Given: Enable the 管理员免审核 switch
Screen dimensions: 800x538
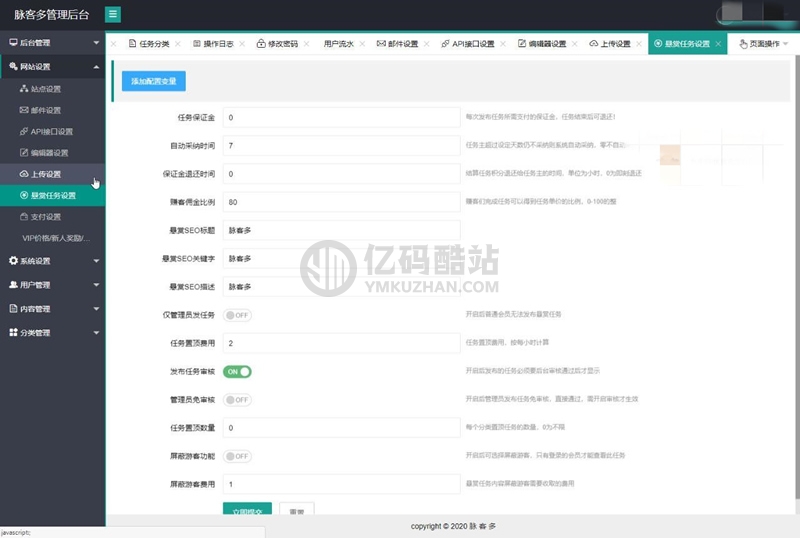Looking at the screenshot, I should [x=237, y=400].
